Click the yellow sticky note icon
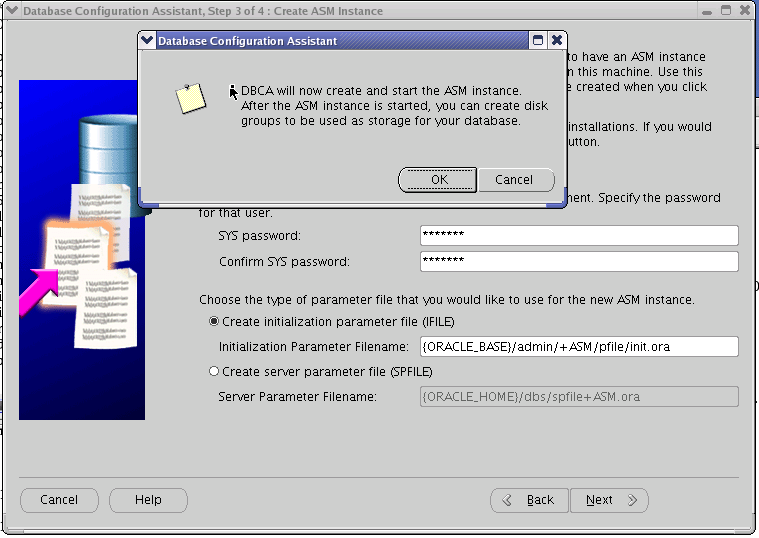The image size is (759, 538). (x=190, y=98)
